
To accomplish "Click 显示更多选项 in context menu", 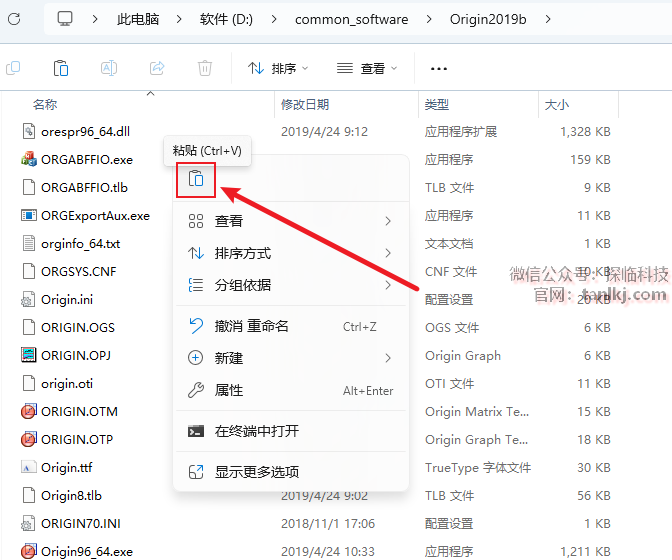I will (256, 471).
